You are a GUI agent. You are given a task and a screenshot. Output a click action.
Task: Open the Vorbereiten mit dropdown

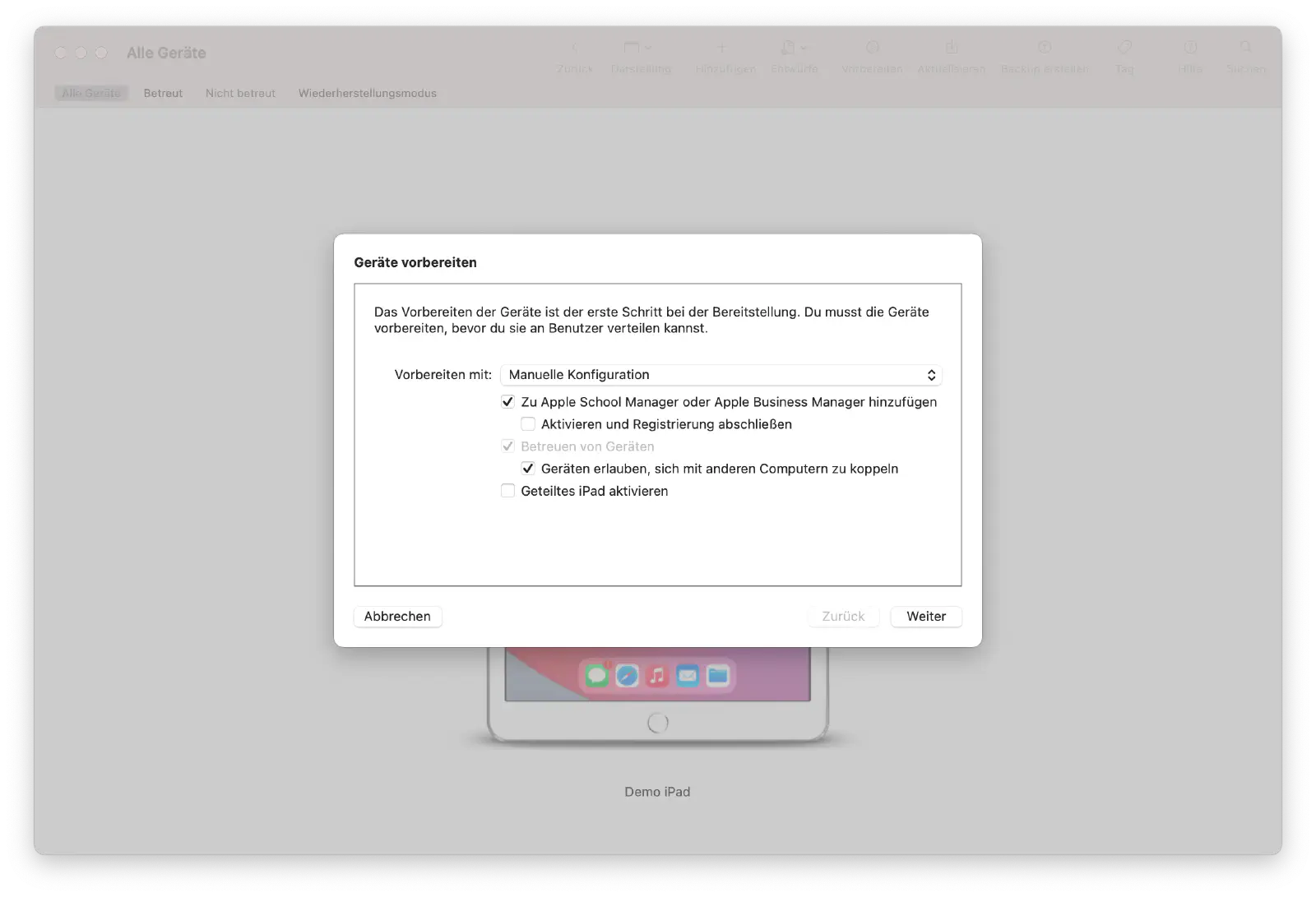click(721, 375)
